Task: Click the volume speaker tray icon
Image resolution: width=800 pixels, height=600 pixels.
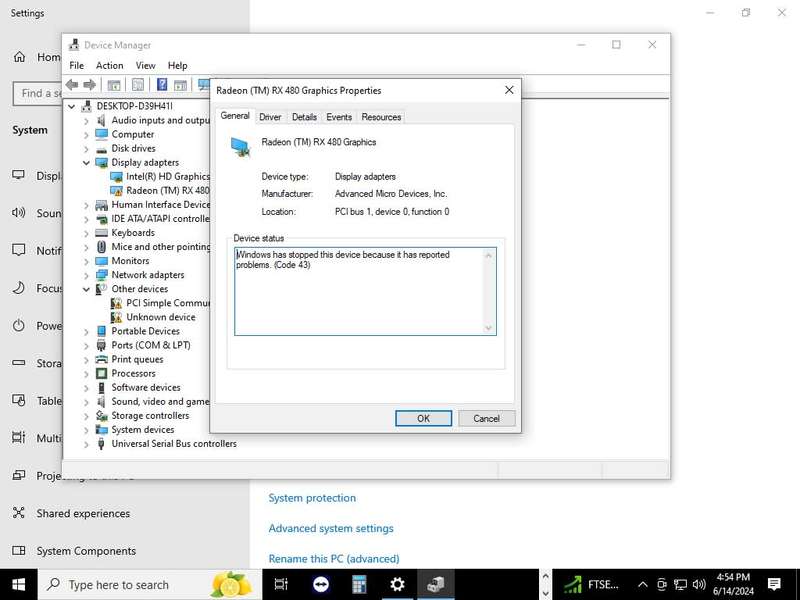Action: pyautogui.click(x=699, y=584)
